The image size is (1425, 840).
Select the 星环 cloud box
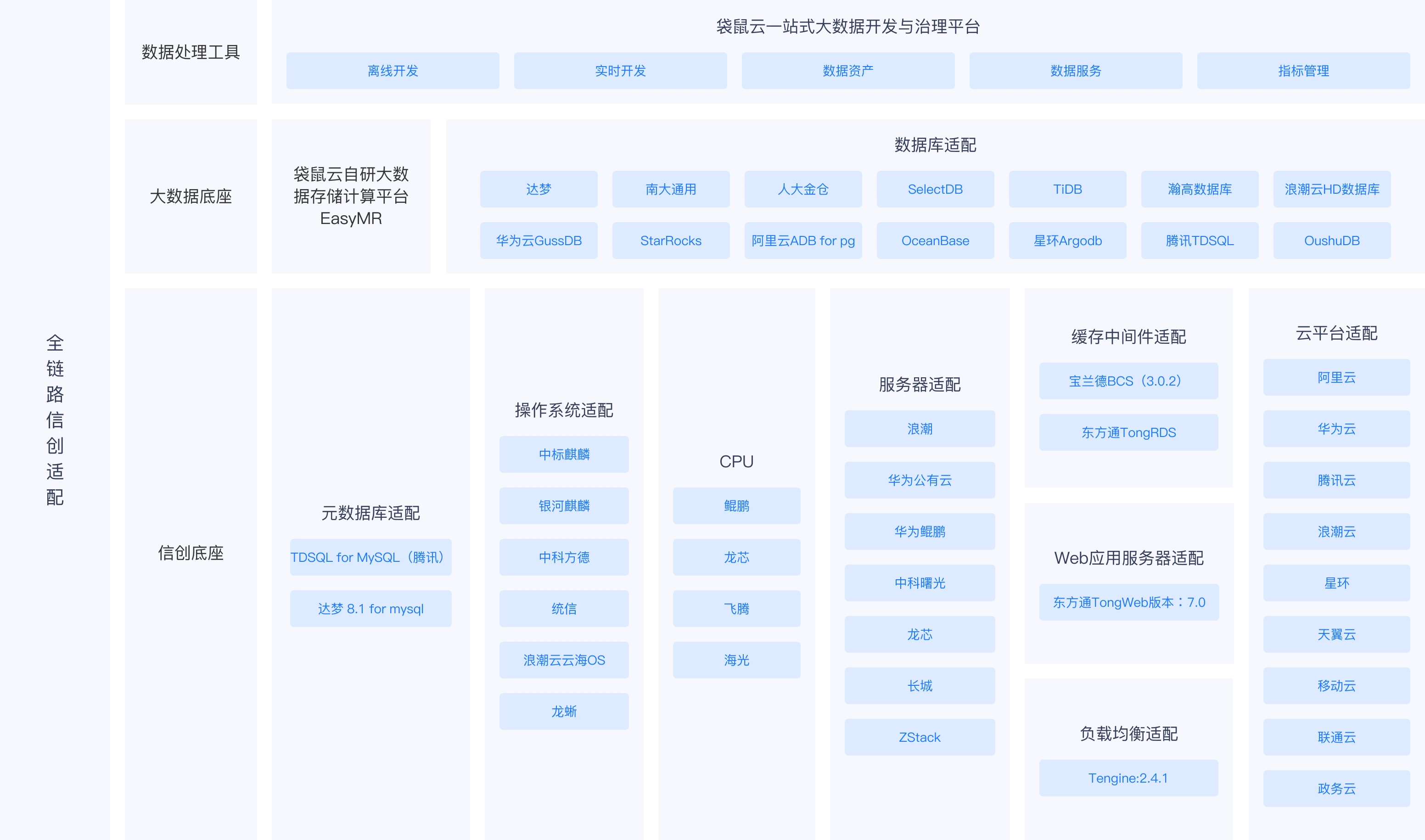pos(1336,583)
